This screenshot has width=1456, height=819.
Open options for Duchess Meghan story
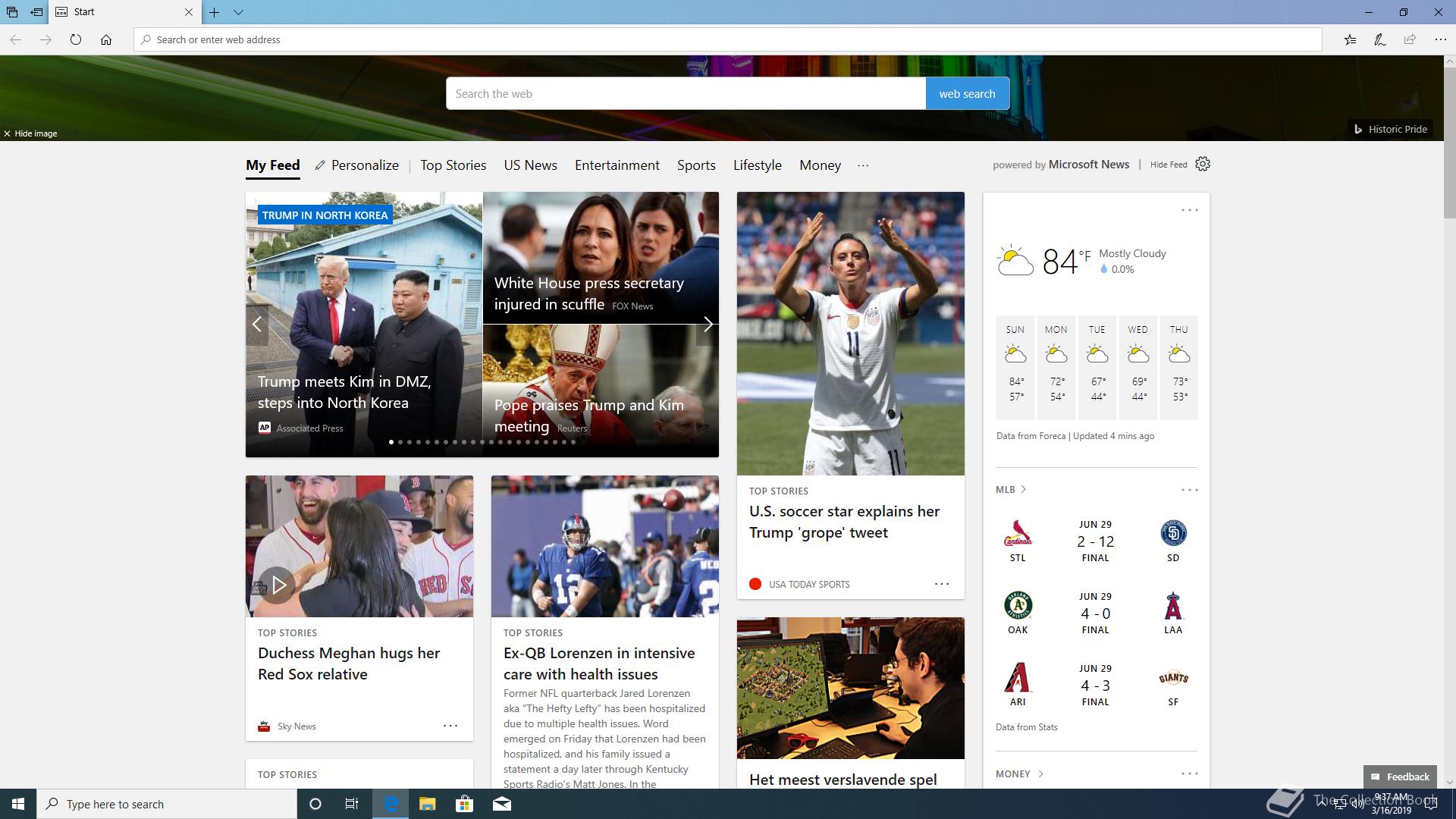click(x=450, y=726)
